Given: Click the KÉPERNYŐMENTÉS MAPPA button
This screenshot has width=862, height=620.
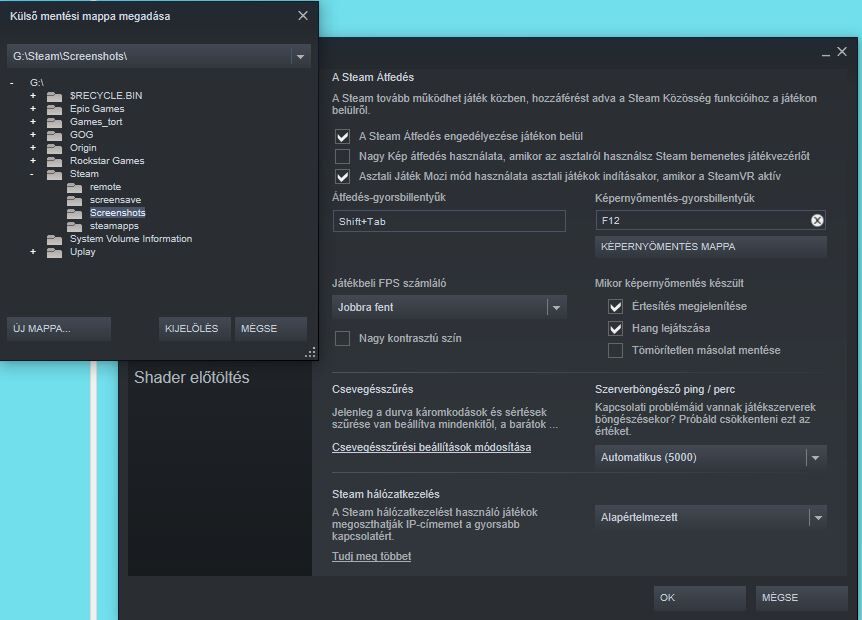Looking at the screenshot, I should coord(710,247).
